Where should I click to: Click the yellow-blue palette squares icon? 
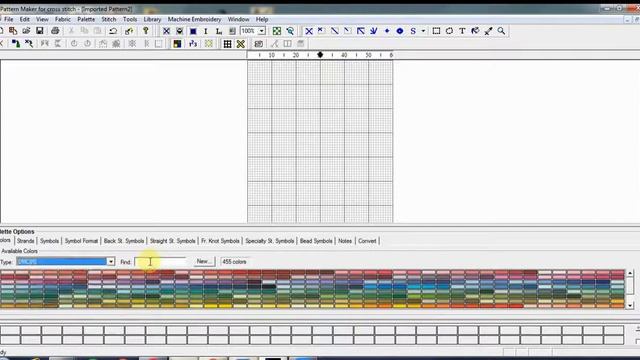(x=177, y=44)
